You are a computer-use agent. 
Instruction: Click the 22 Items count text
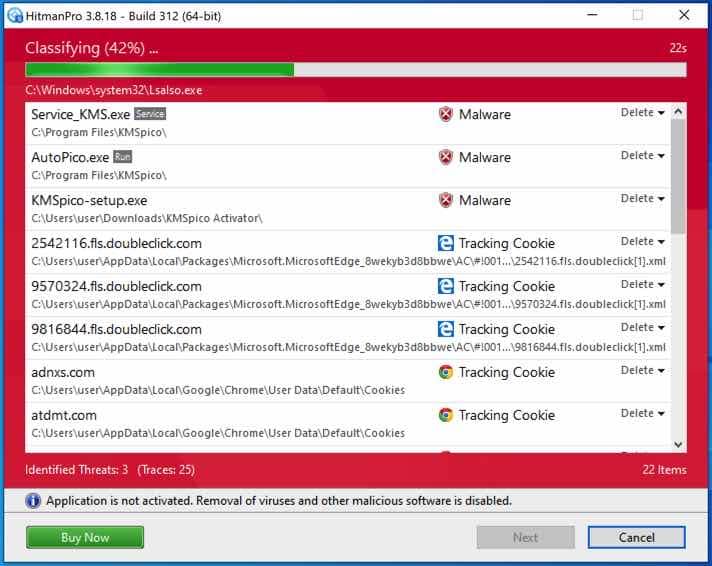664,470
